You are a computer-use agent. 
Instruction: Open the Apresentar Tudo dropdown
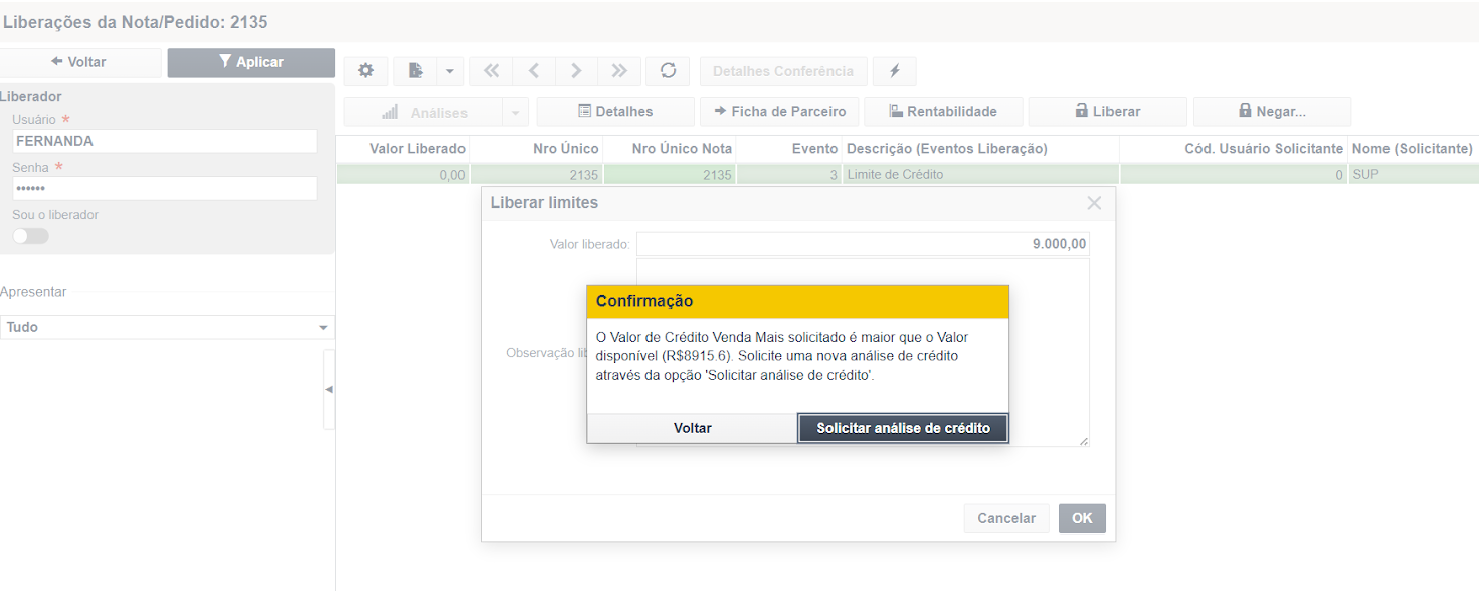tap(167, 327)
